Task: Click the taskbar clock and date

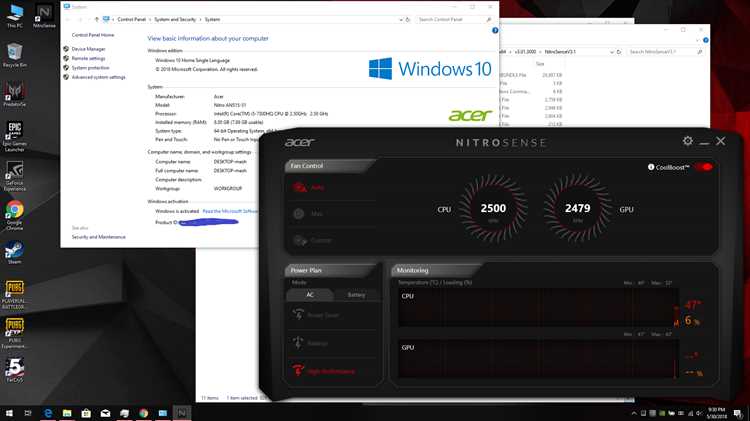Action: click(x=716, y=413)
